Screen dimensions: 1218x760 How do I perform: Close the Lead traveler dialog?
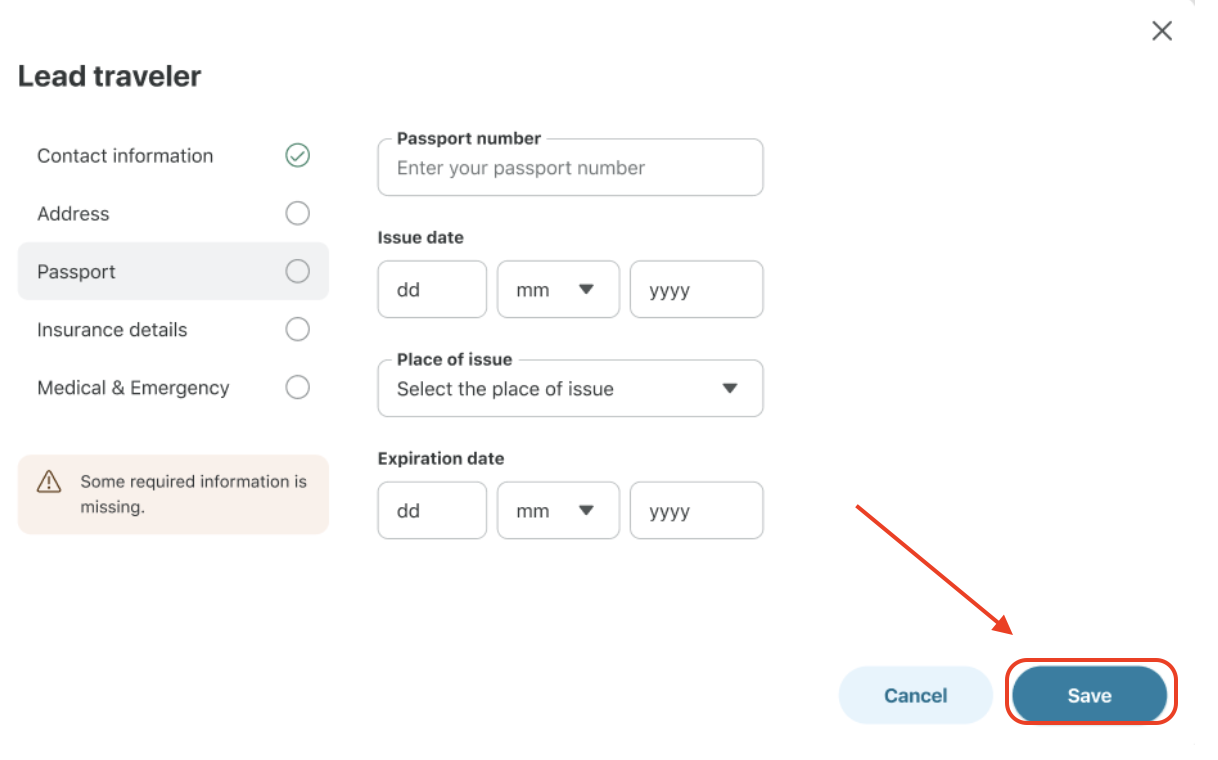click(1162, 31)
